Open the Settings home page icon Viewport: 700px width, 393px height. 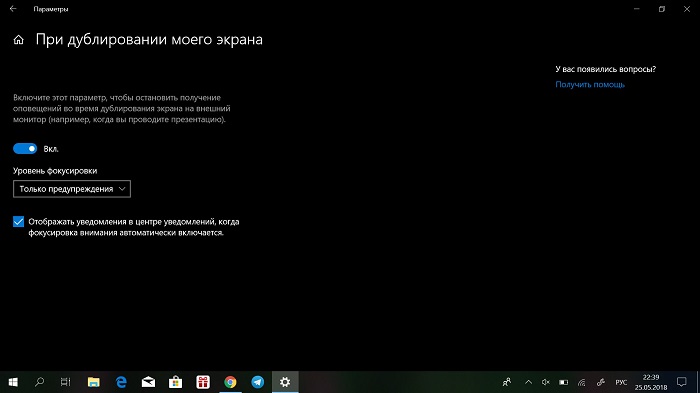click(18, 40)
